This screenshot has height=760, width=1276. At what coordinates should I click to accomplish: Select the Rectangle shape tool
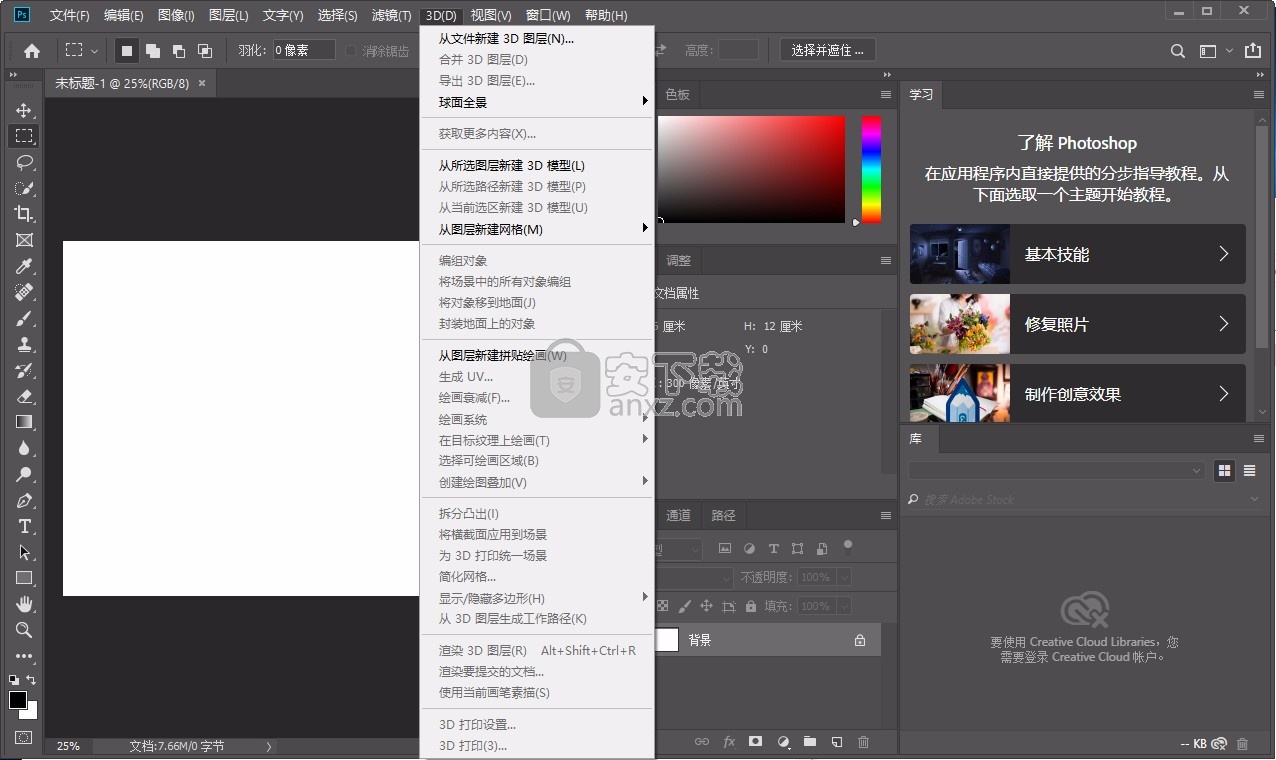point(24,578)
